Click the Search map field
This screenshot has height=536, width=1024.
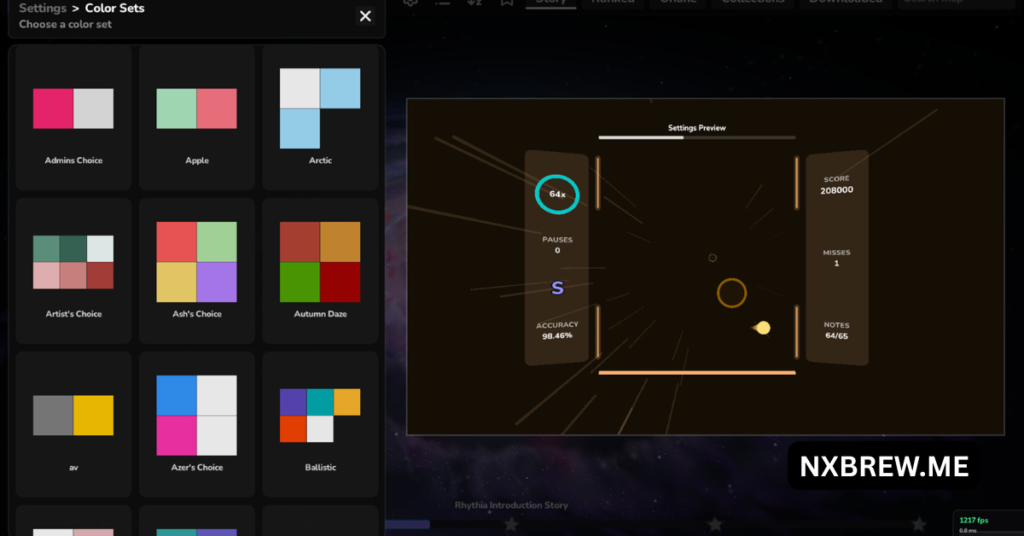click(x=955, y=3)
